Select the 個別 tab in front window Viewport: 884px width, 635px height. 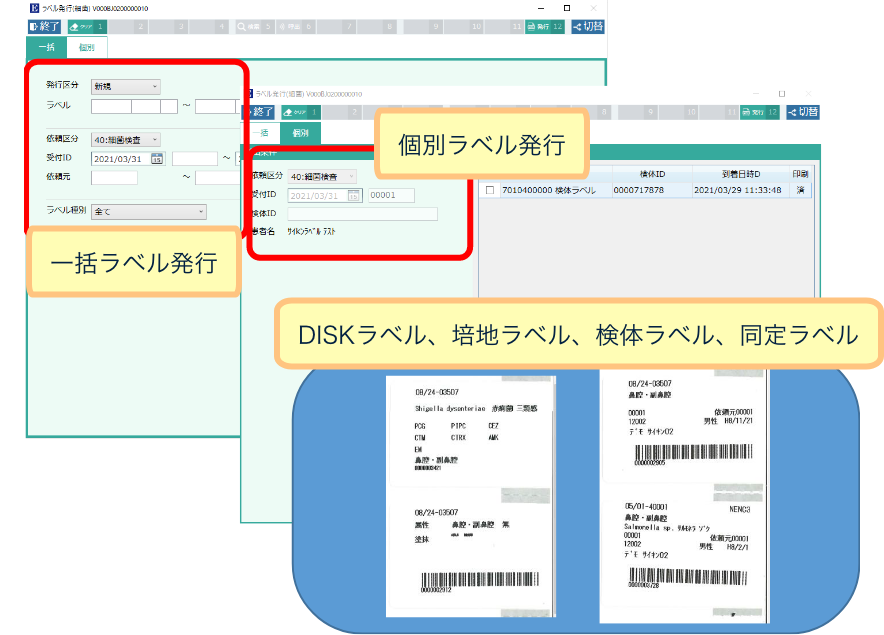point(300,132)
